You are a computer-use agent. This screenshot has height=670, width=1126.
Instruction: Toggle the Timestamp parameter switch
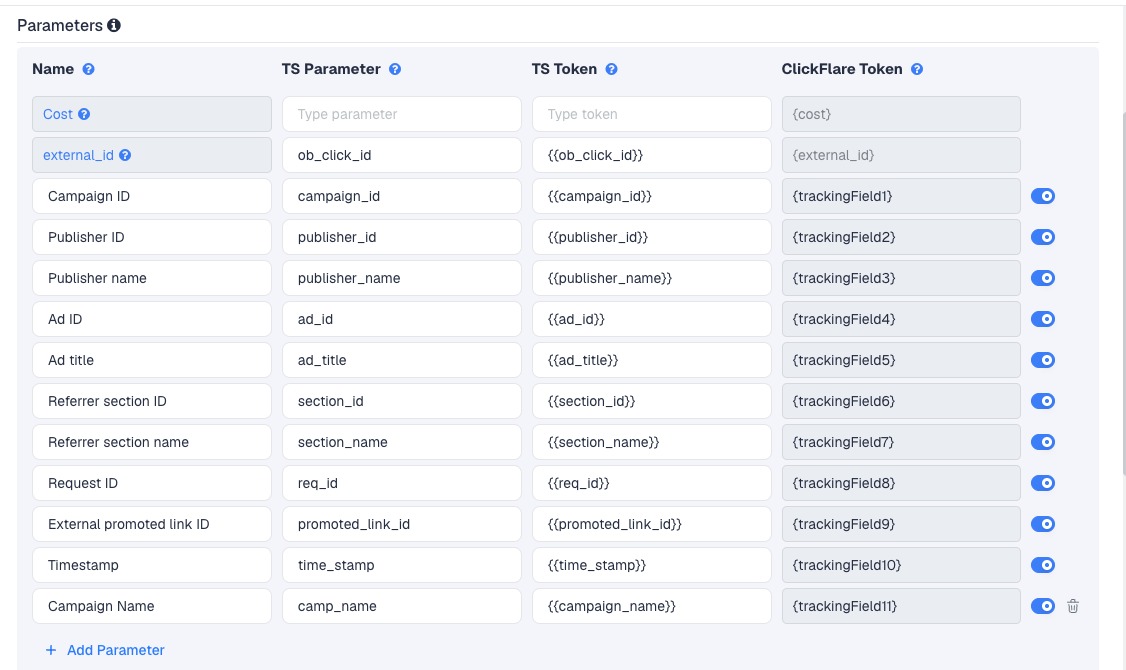pyautogui.click(x=1043, y=565)
